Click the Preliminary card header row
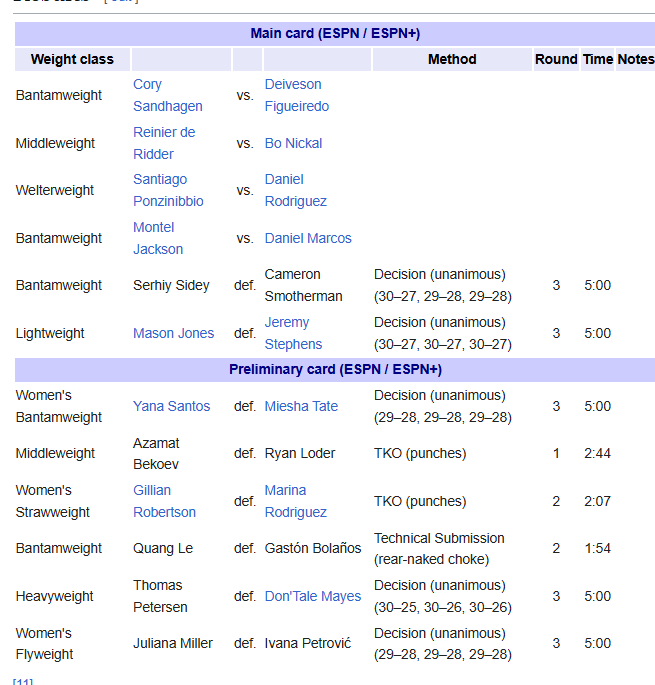Screen dimensions: 655x685 point(334,369)
